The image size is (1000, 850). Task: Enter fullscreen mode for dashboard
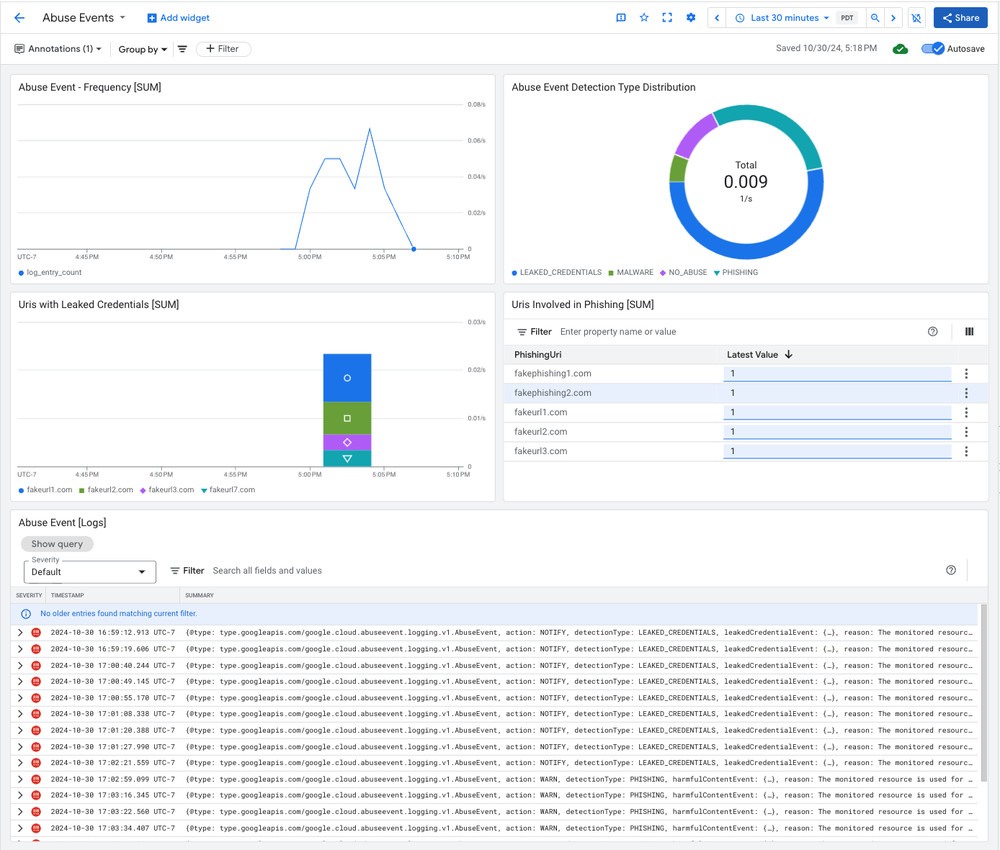(667, 18)
